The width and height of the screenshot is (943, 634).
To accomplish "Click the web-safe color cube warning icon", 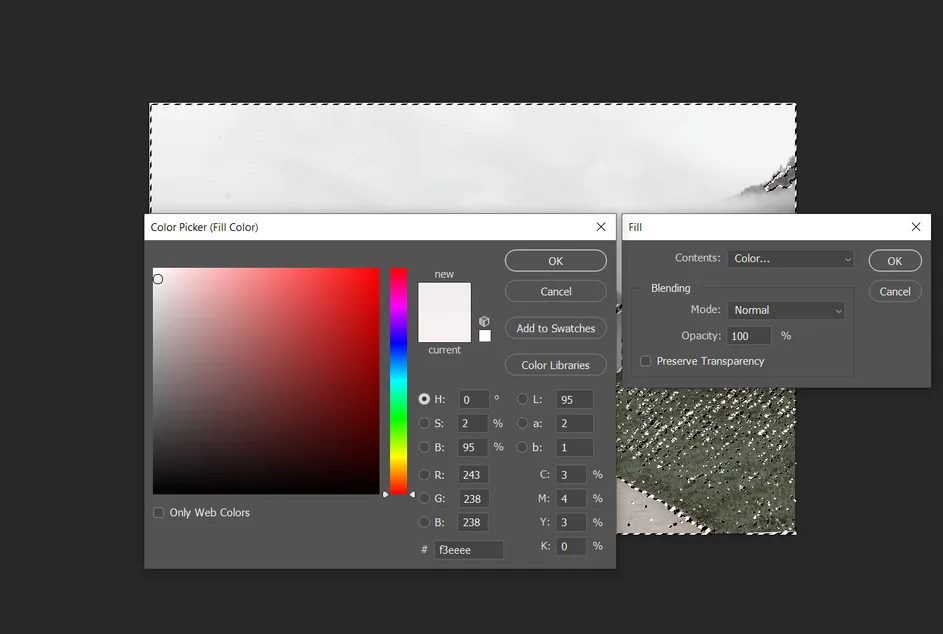I will 485,321.
